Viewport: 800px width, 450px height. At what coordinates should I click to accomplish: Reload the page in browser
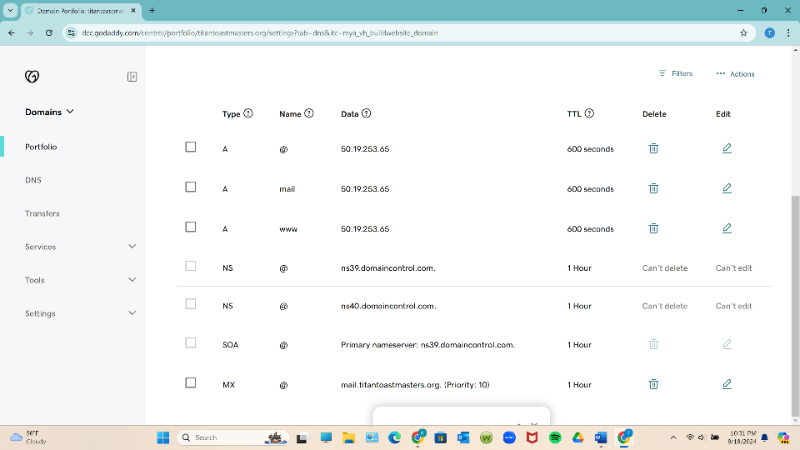[49, 33]
